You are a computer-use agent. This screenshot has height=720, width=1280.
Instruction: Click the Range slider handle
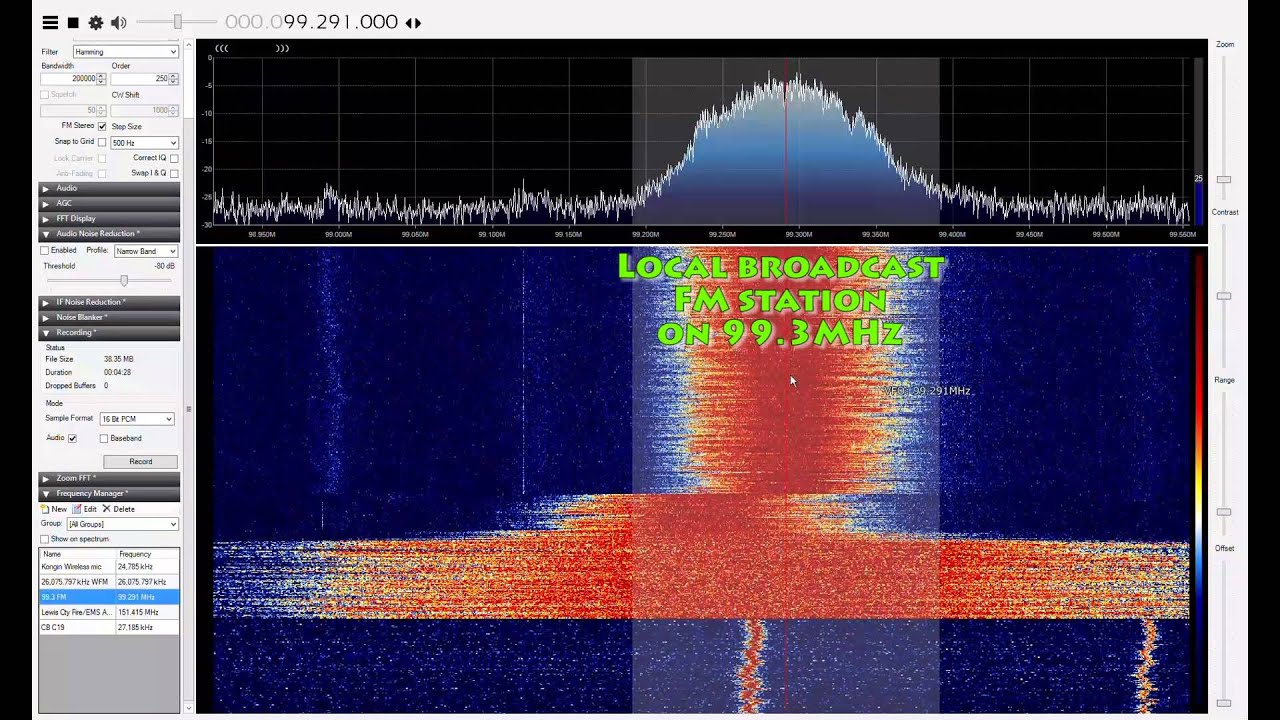point(1223,512)
